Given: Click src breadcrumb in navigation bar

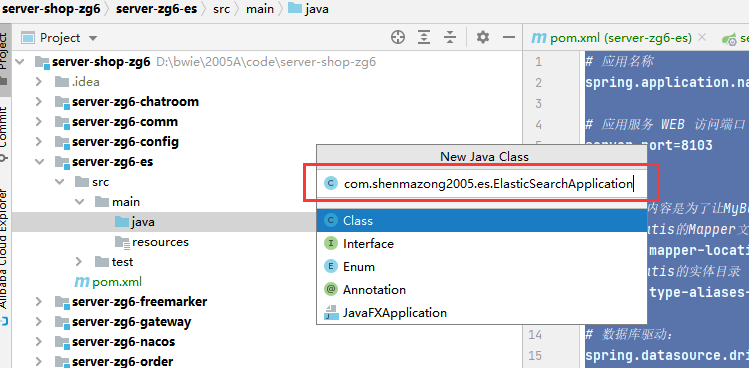Looking at the screenshot, I should (222, 9).
